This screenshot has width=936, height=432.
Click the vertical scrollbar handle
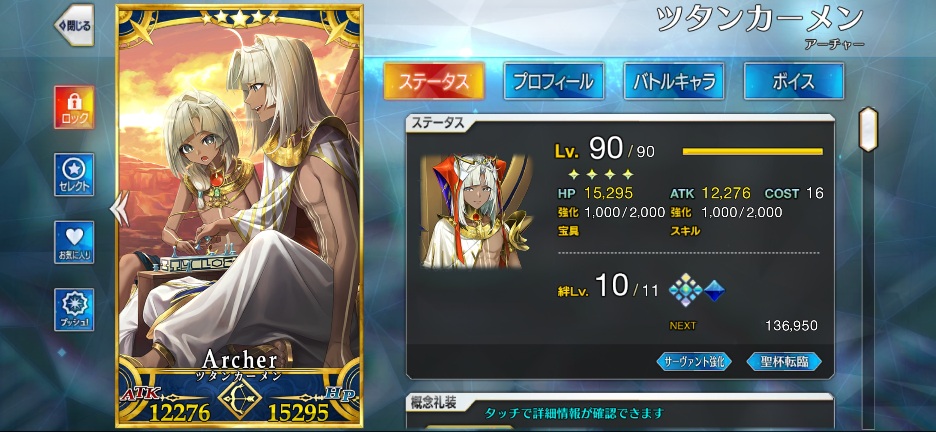(x=868, y=129)
